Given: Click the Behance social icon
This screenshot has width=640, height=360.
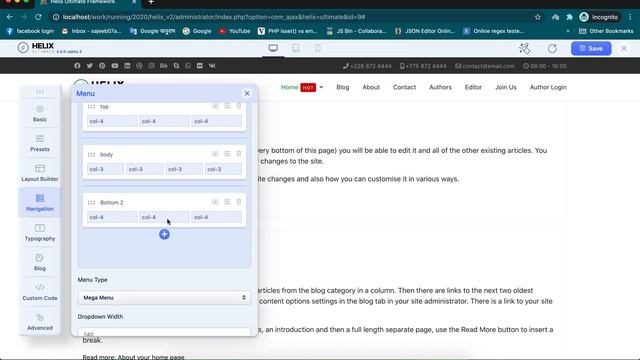Looking at the screenshot, I should coord(164,66).
